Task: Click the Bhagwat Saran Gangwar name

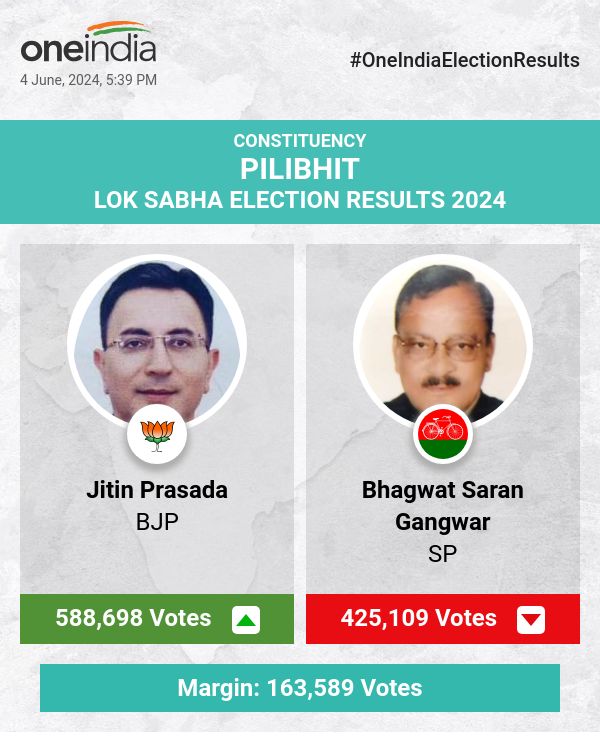Action: click(x=443, y=506)
